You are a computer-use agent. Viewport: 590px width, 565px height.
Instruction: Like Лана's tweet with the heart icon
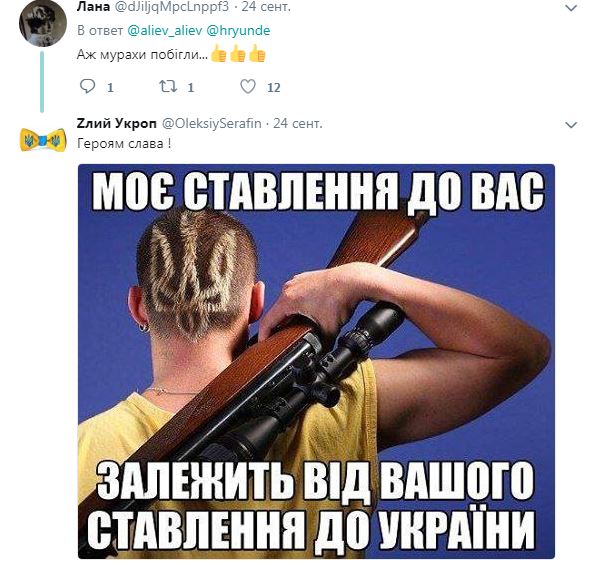pyautogui.click(x=248, y=86)
